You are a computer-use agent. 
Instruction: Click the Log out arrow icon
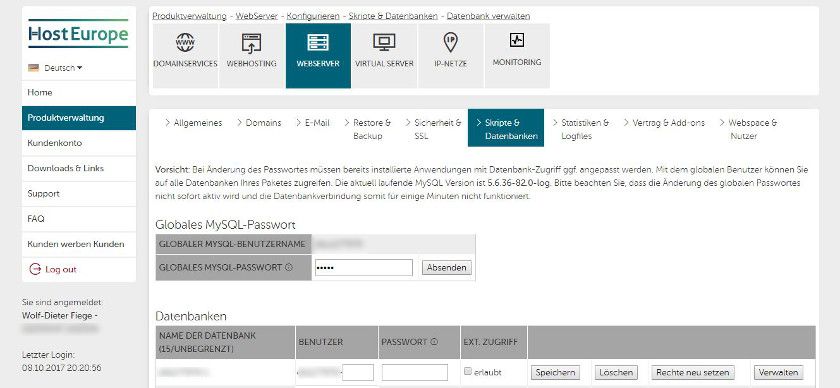tap(35, 269)
